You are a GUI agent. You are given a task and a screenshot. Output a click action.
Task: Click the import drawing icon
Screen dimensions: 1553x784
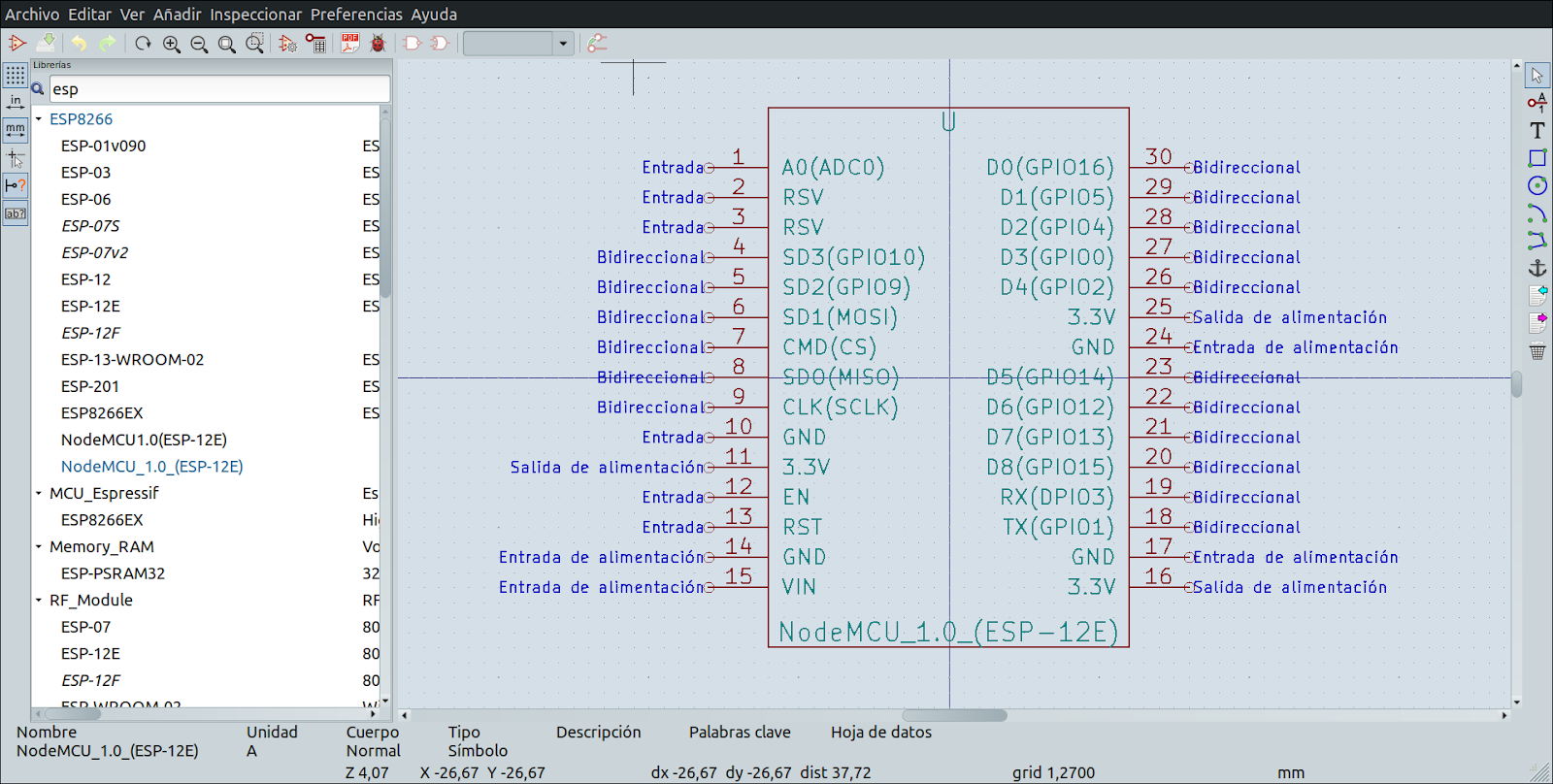tap(1537, 294)
